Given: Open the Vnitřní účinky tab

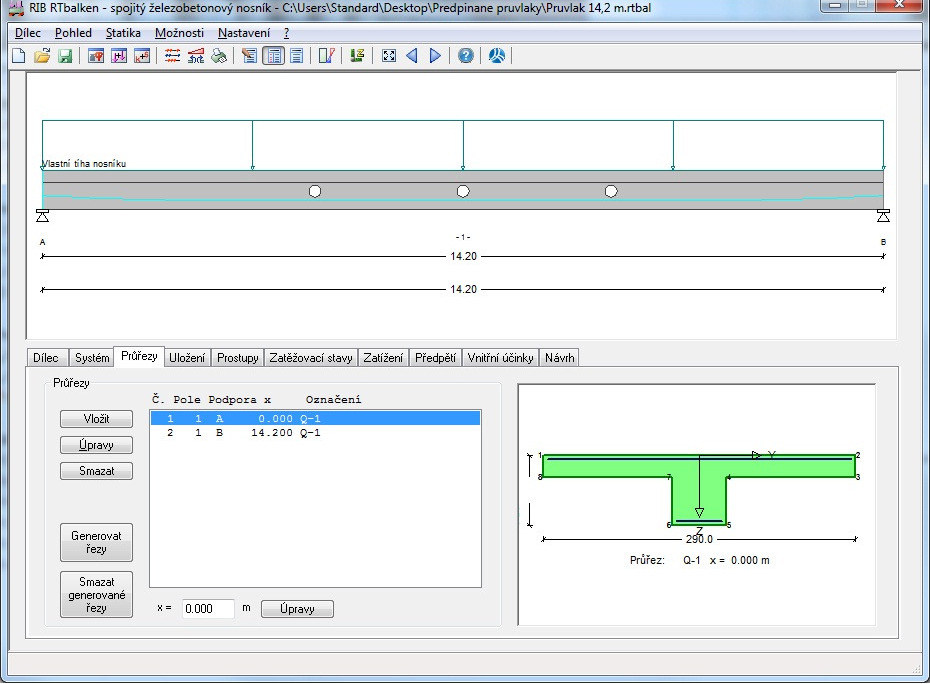Looking at the screenshot, I should (500, 358).
